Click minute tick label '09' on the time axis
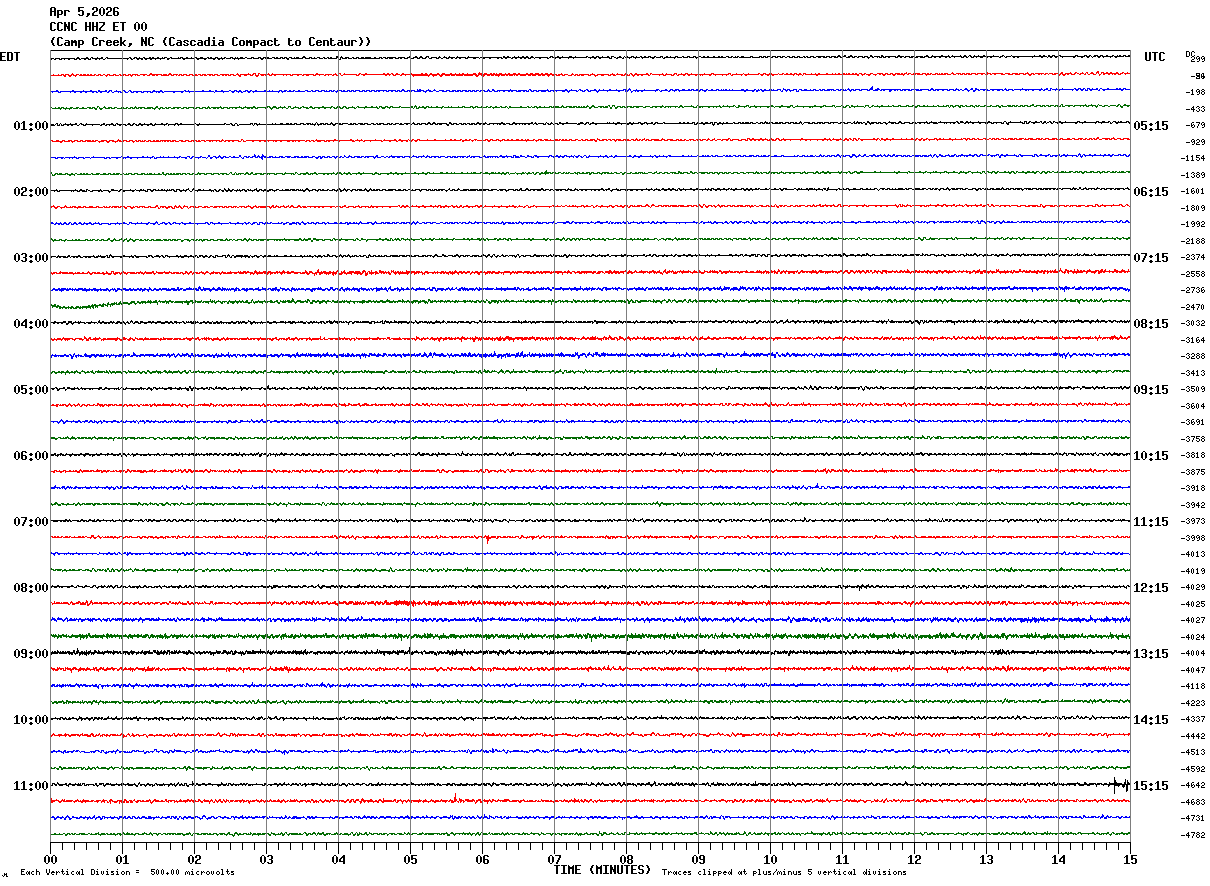Screen dimensions: 1210x886 [x=698, y=859]
